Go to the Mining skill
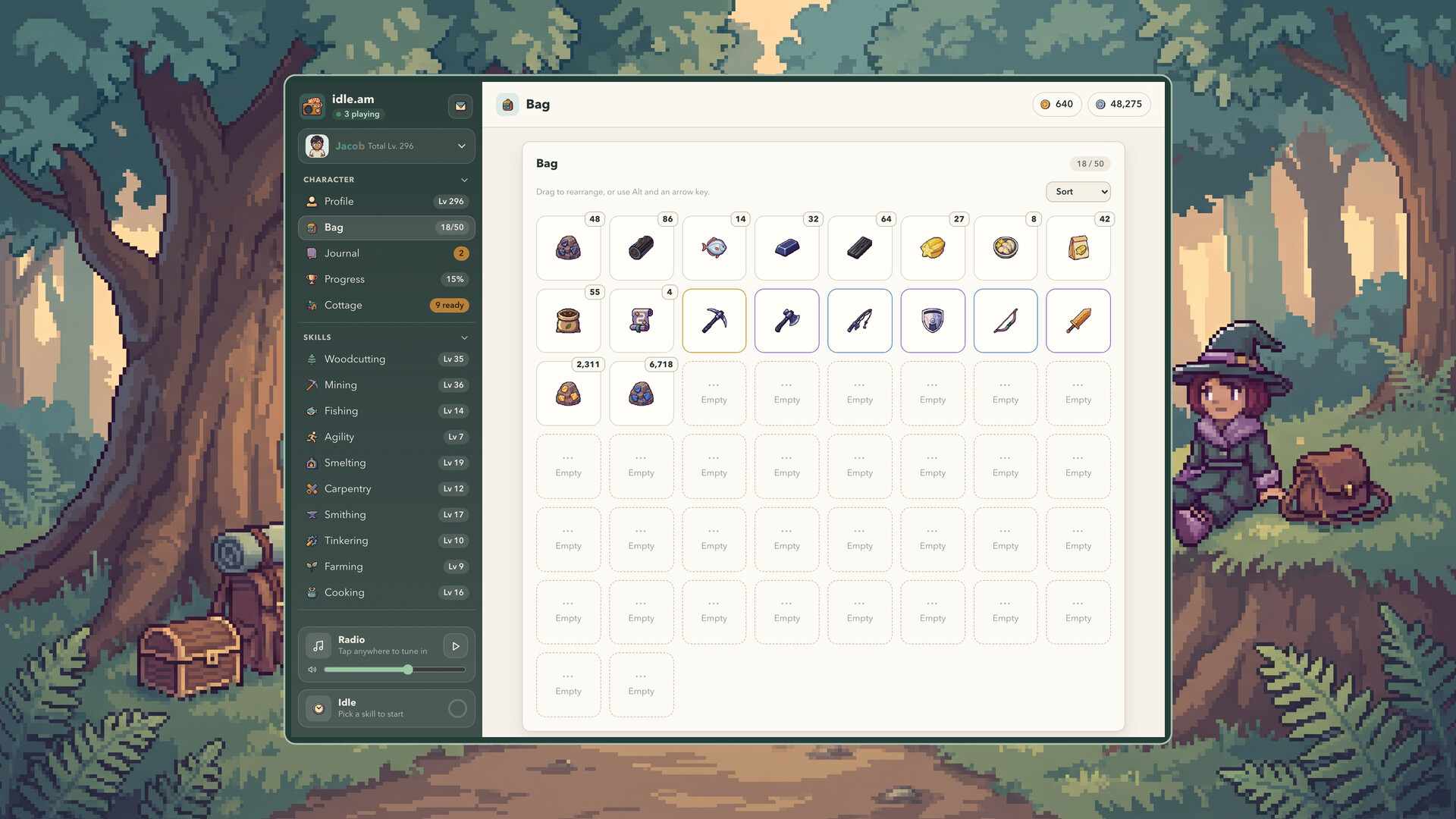 click(x=386, y=385)
